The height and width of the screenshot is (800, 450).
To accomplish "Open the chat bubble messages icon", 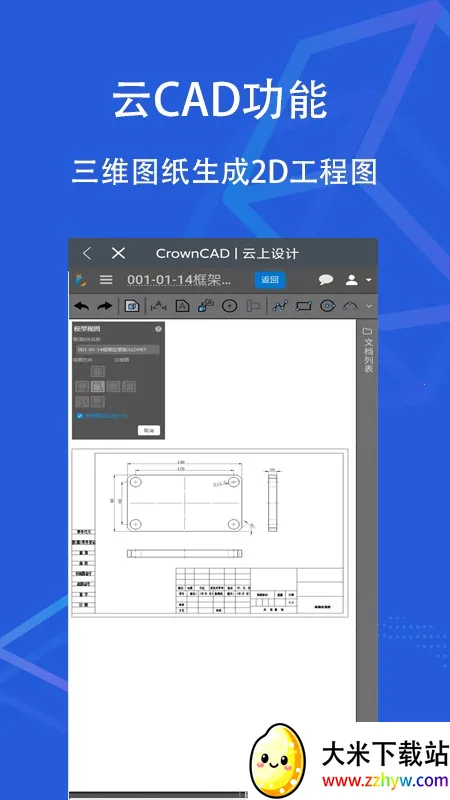I will click(x=326, y=280).
